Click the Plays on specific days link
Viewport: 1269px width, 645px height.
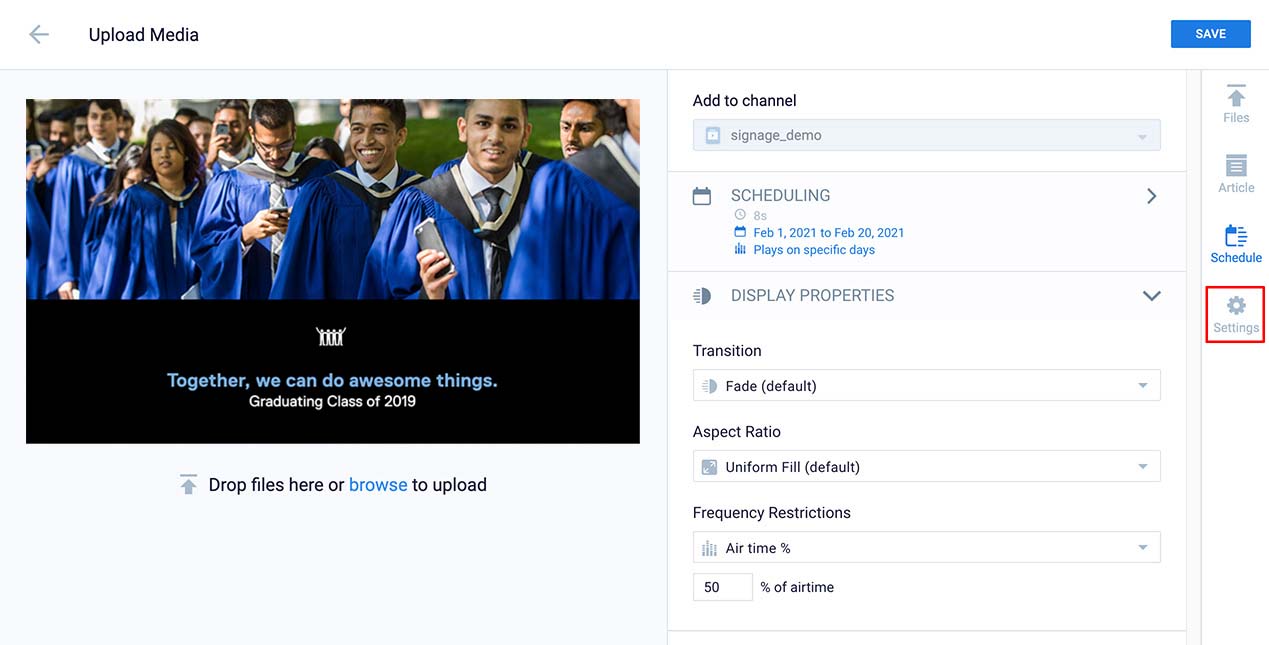pyautogui.click(x=813, y=250)
